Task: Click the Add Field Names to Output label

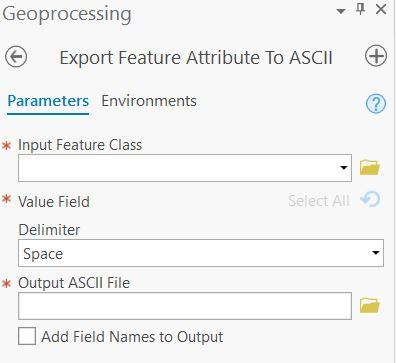Action: 132,337
